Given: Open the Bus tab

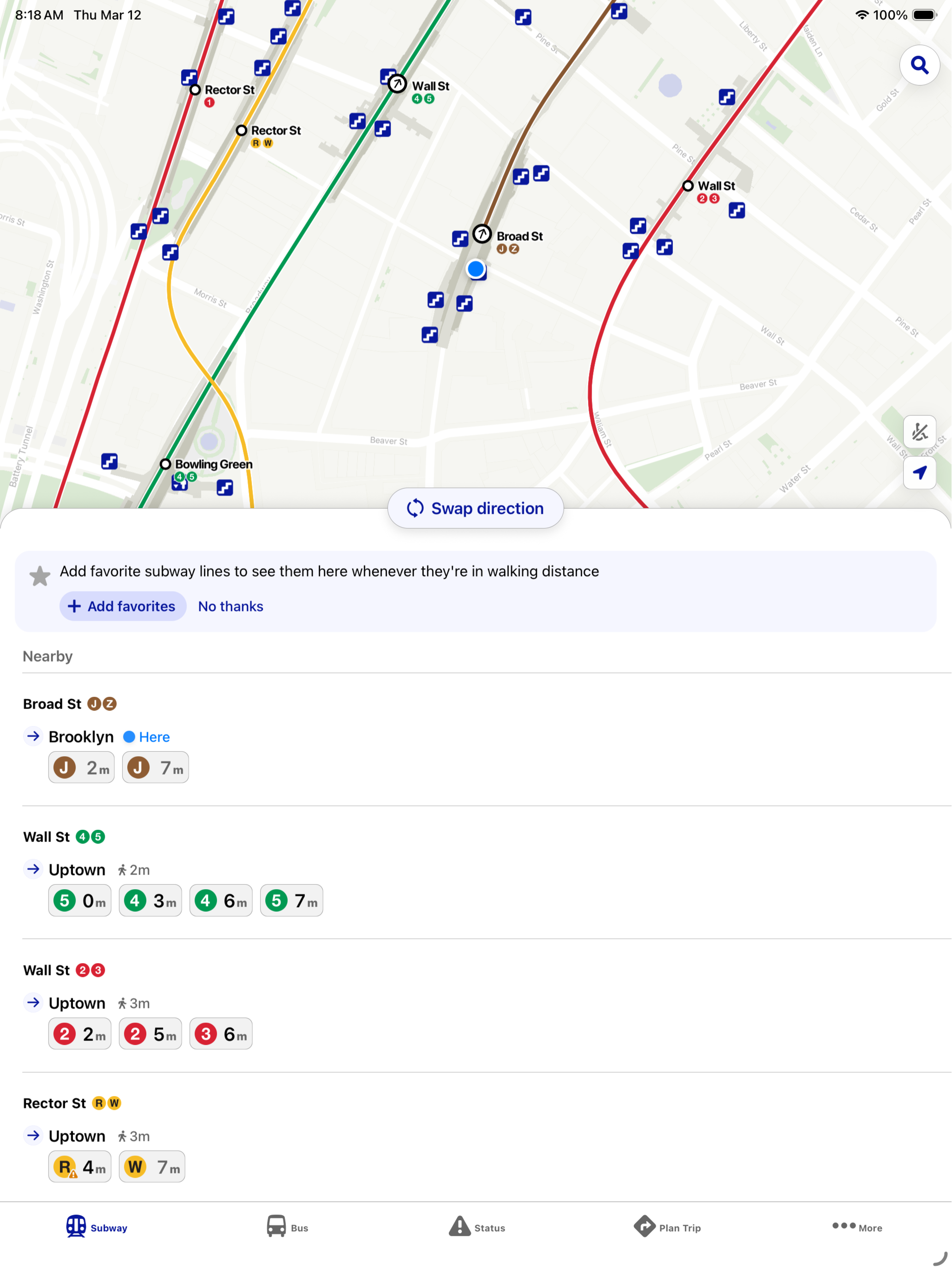Looking at the screenshot, I should point(287,1227).
